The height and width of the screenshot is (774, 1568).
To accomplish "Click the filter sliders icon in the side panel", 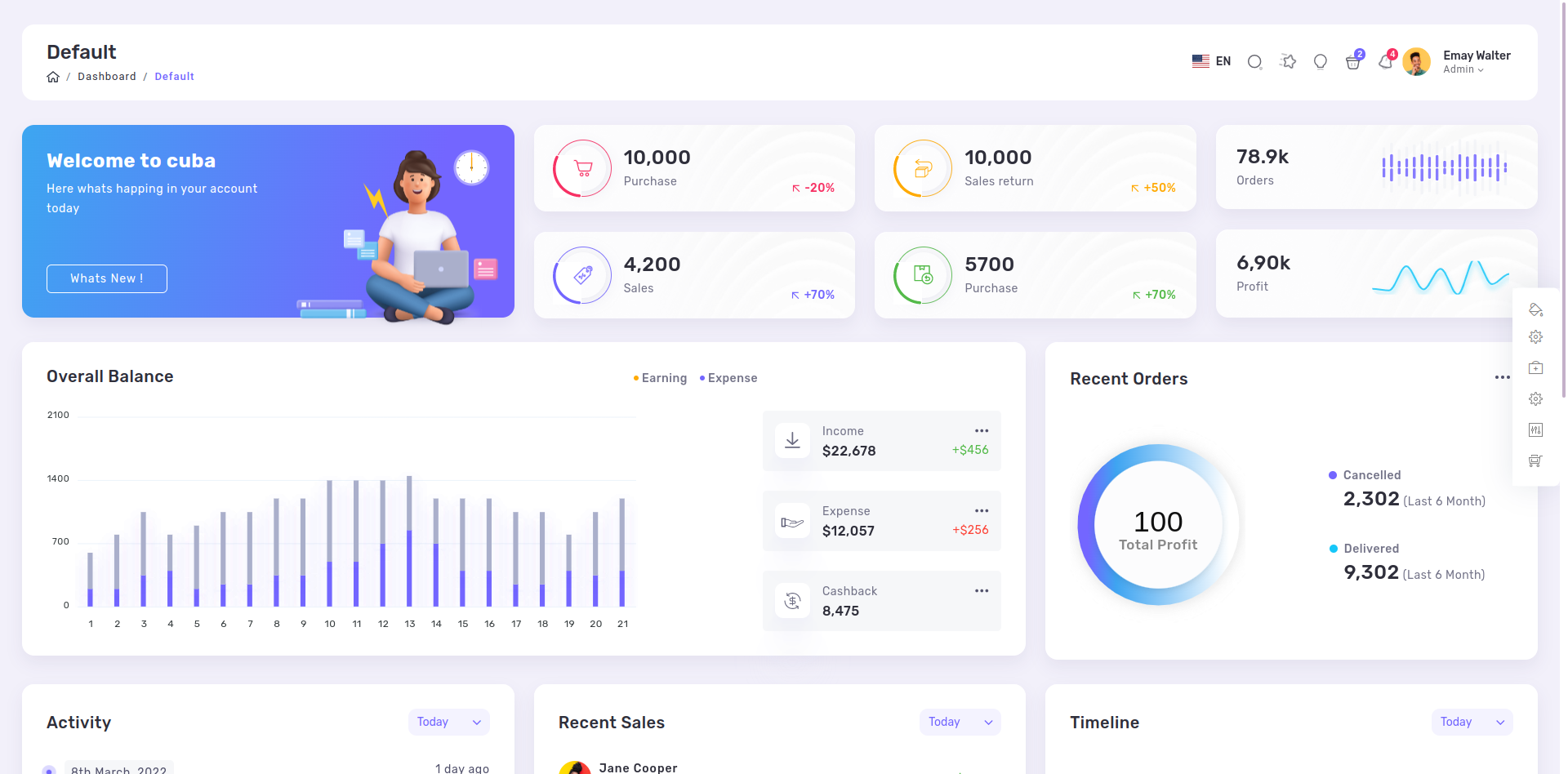I will pos(1535,429).
